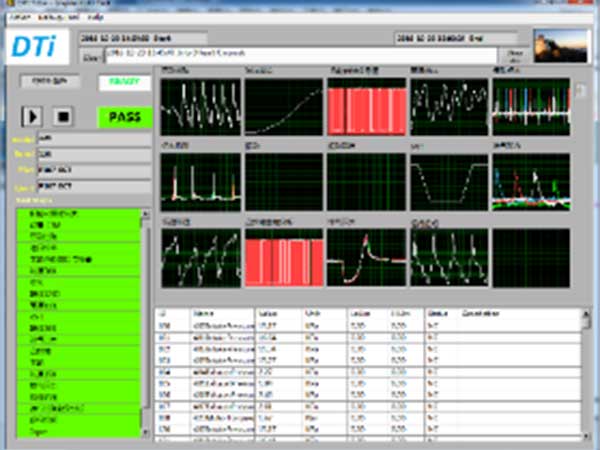Viewport: 600px width, 450px height.
Task: Click the green test list's vertical scrollbar
Action: [x=148, y=320]
